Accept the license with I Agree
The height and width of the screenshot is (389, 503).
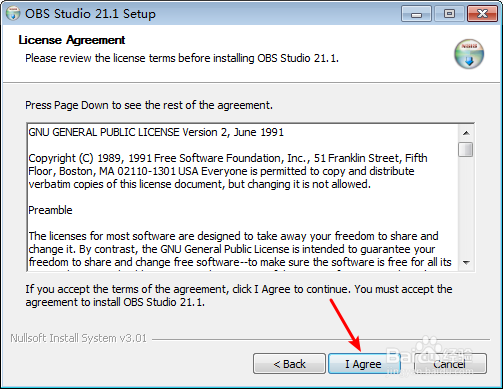point(364,364)
